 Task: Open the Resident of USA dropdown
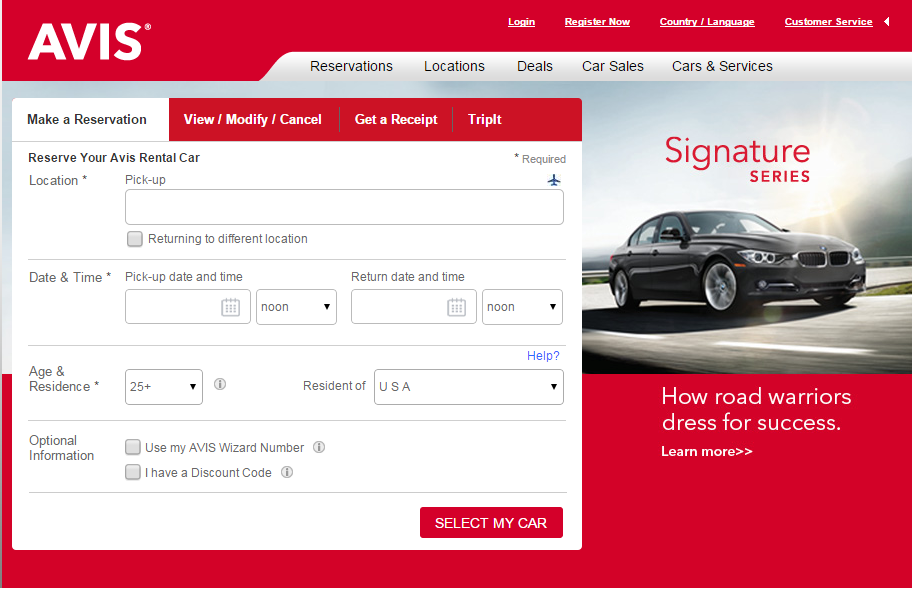point(468,387)
